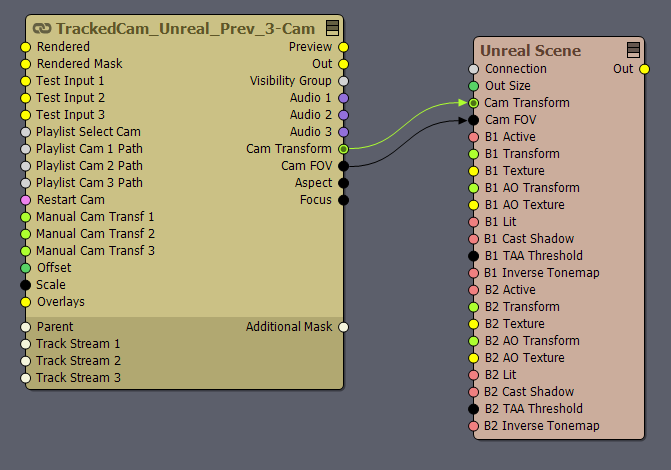Viewport: 671px width, 470px height.
Task: Click the B1 Active input pin
Action: pos(474,137)
